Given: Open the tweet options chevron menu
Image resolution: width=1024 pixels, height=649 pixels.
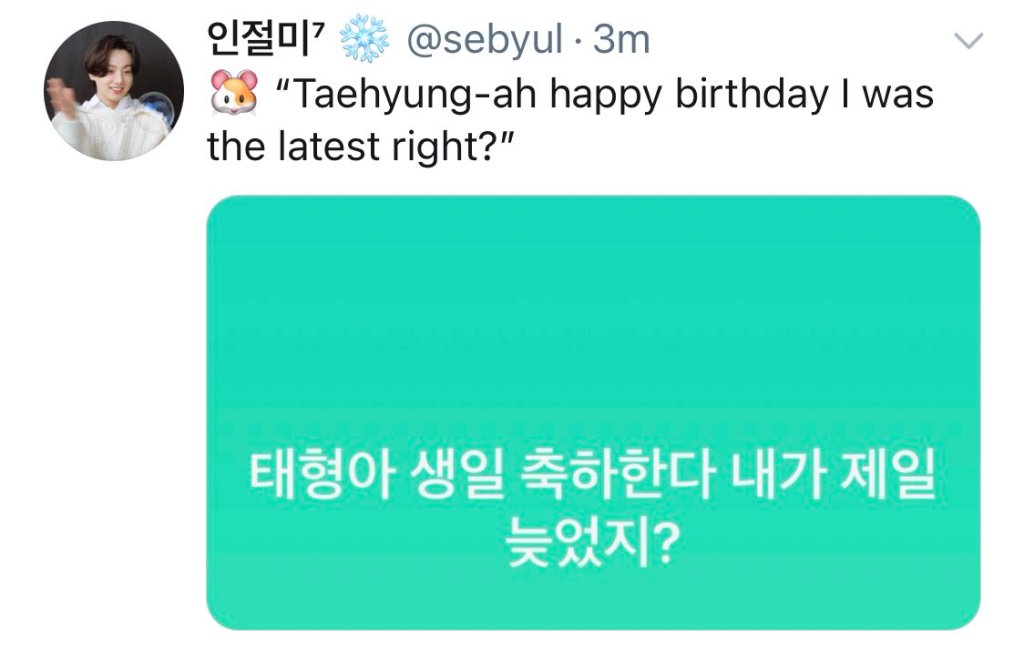Looking at the screenshot, I should (969, 41).
